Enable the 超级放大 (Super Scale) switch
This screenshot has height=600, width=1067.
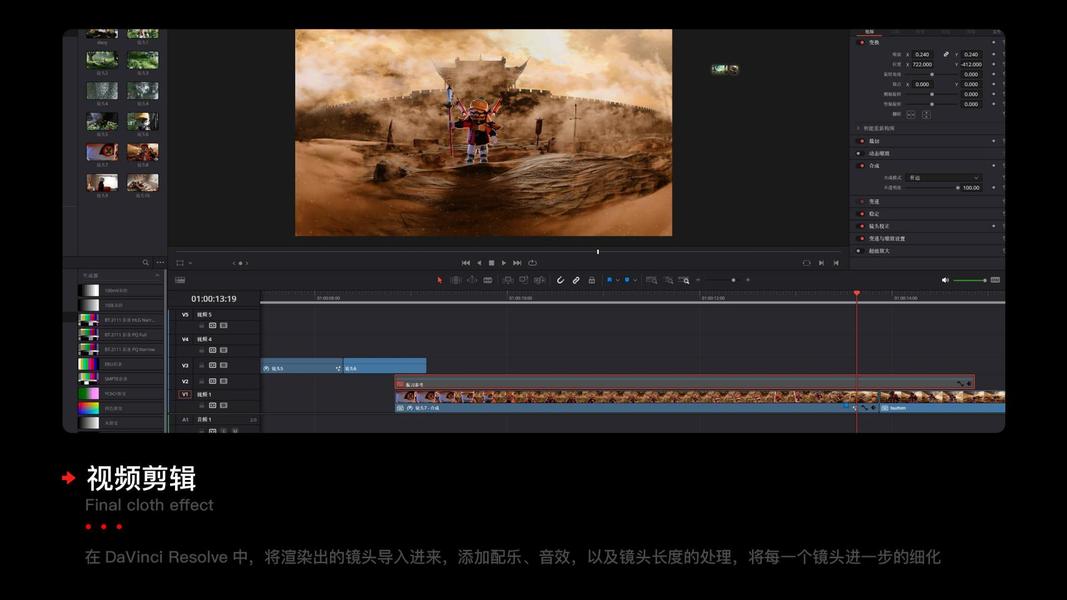[859, 251]
